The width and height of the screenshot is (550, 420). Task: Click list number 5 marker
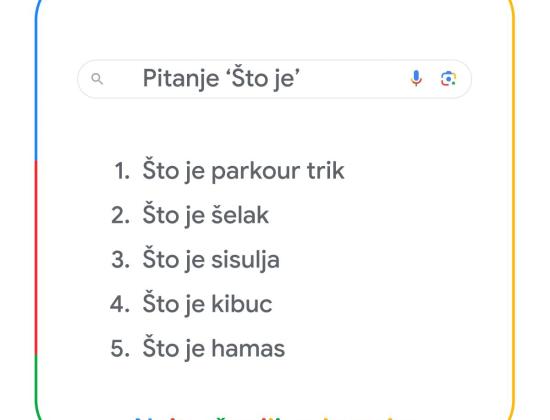(x=121, y=349)
